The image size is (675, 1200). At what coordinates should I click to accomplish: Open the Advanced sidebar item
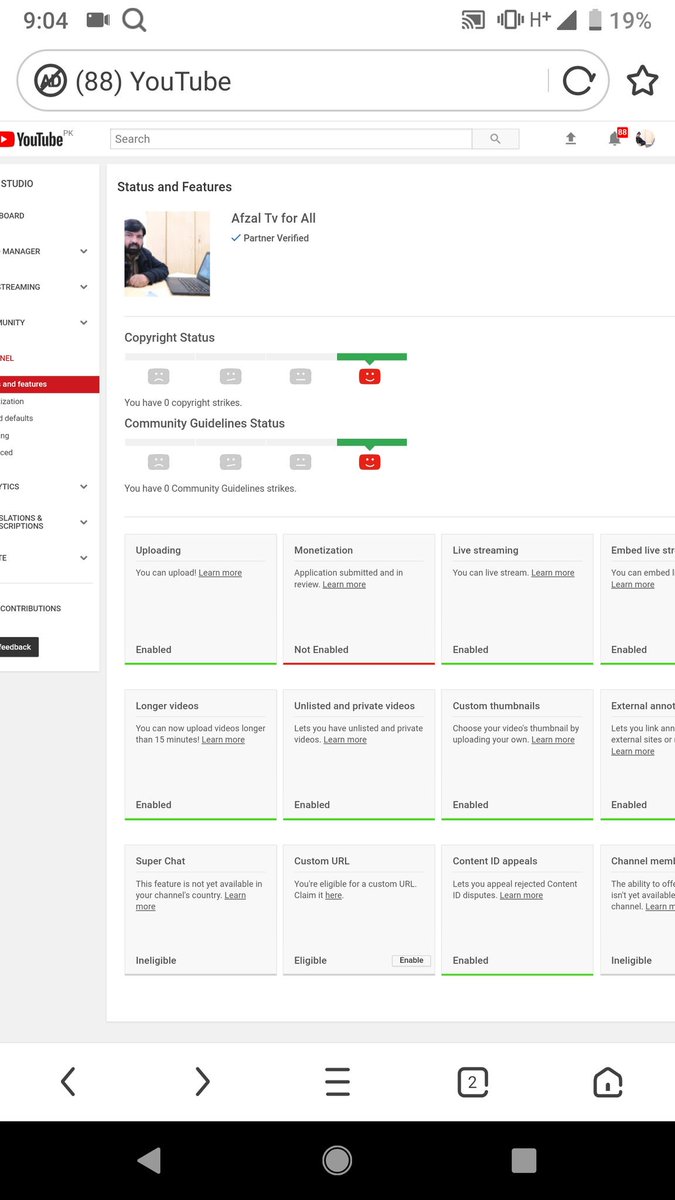7,452
